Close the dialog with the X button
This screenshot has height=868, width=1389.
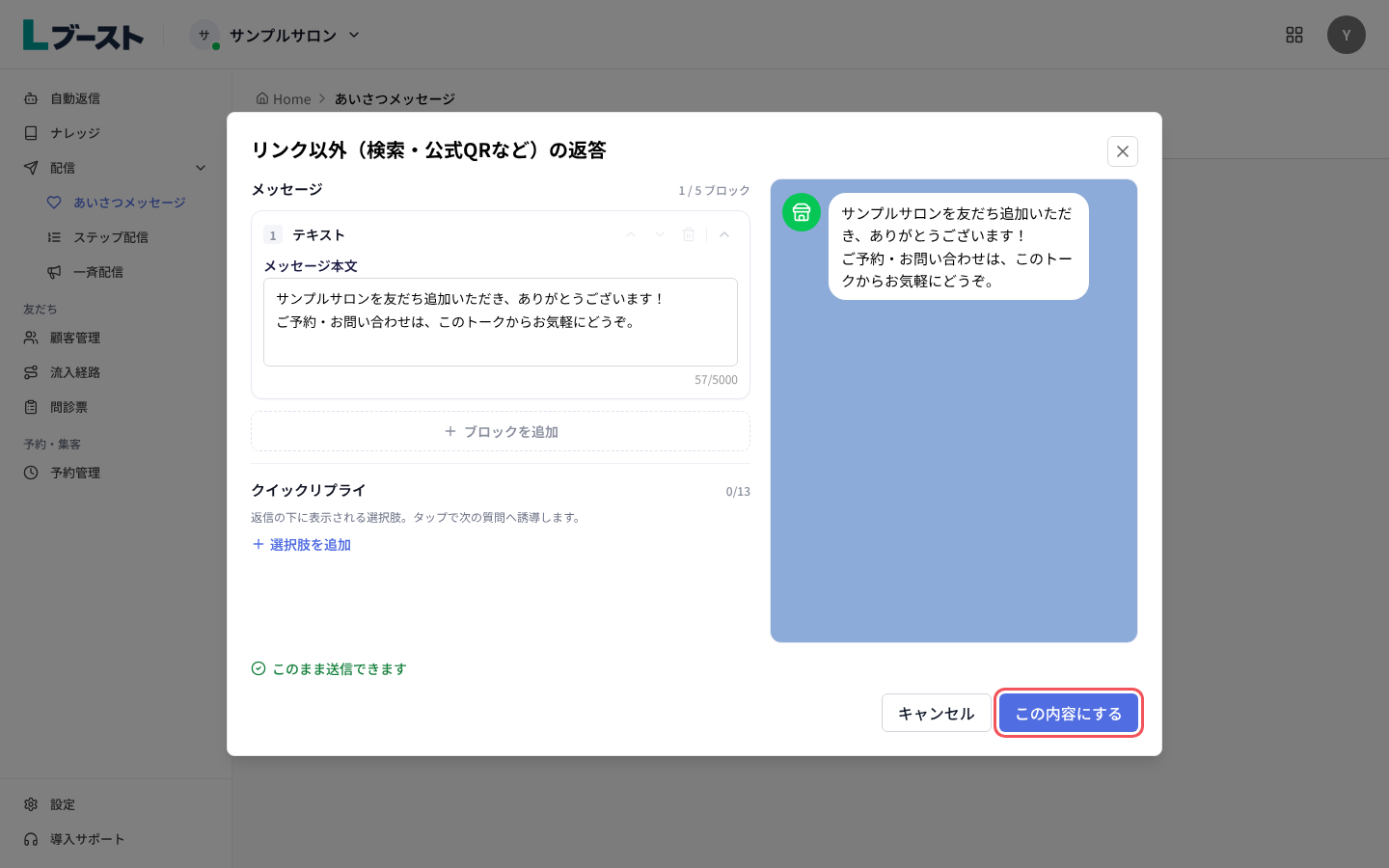point(1123,151)
